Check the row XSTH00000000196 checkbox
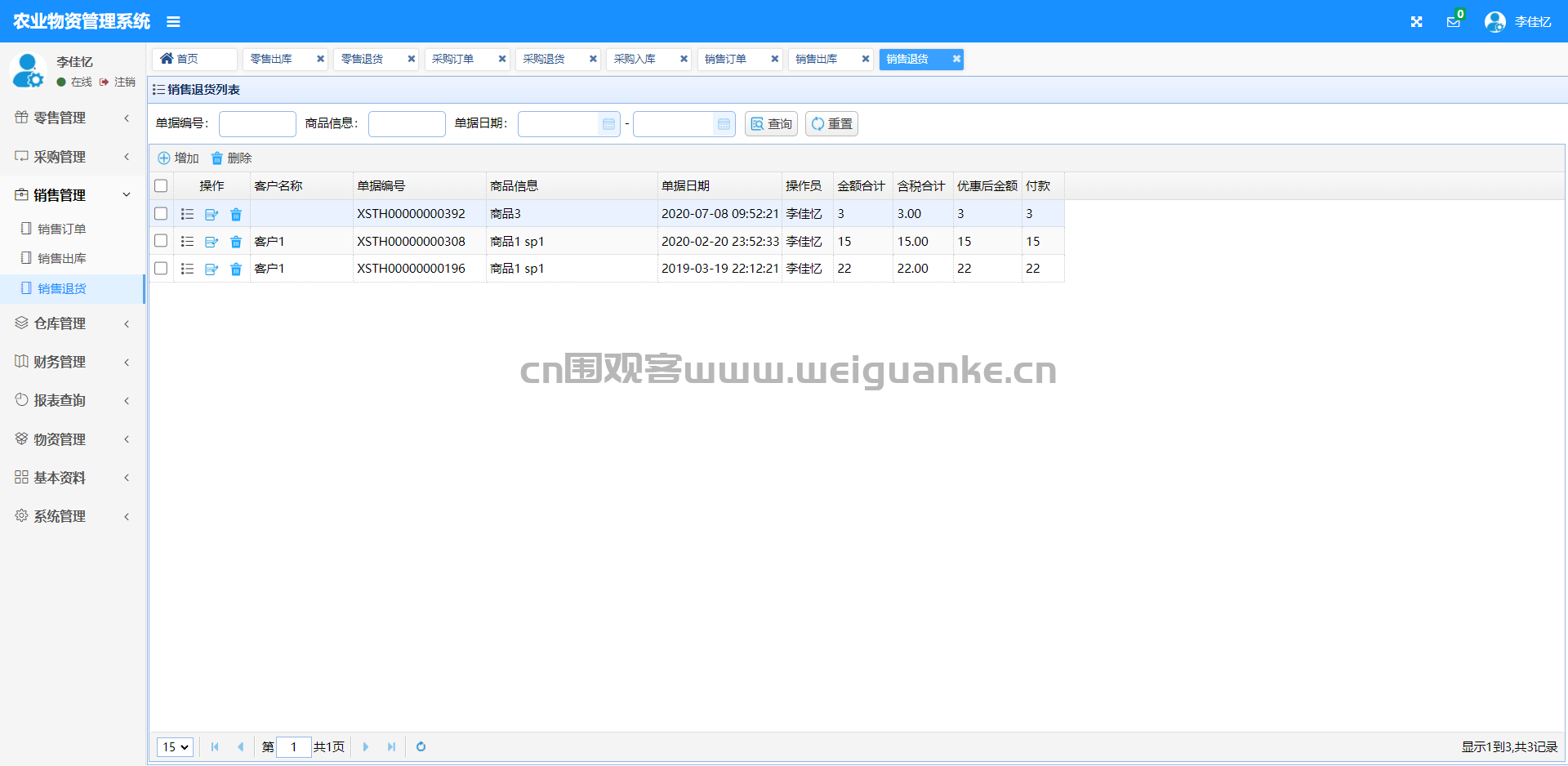The height and width of the screenshot is (766, 1568). click(x=161, y=269)
